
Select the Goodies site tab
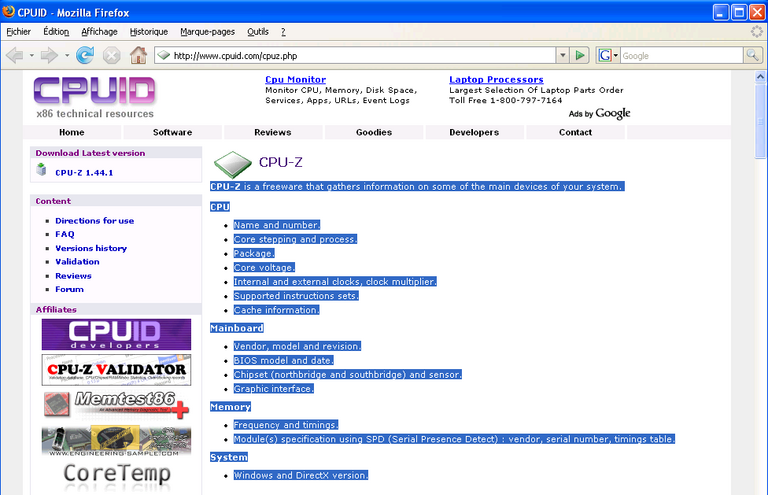click(x=374, y=132)
